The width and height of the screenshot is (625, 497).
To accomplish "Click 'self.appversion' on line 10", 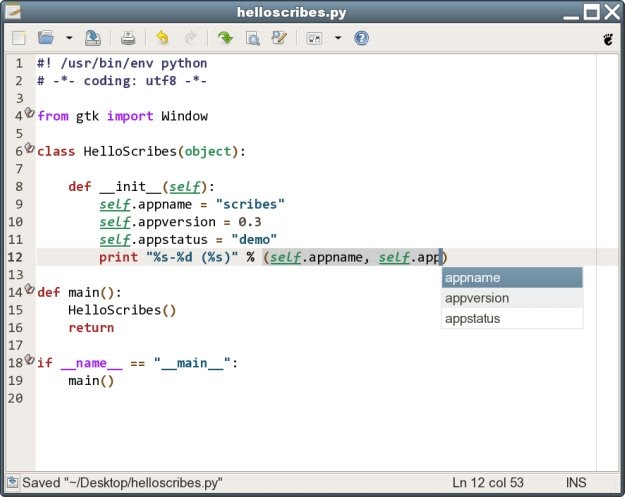I will 157,222.
